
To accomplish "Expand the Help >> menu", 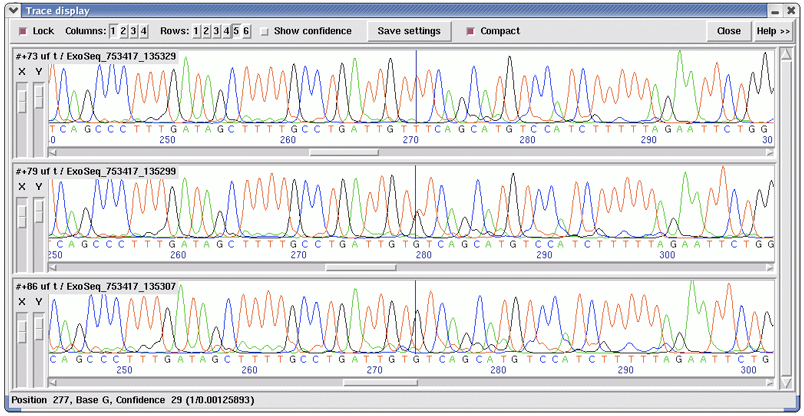I will 773,31.
